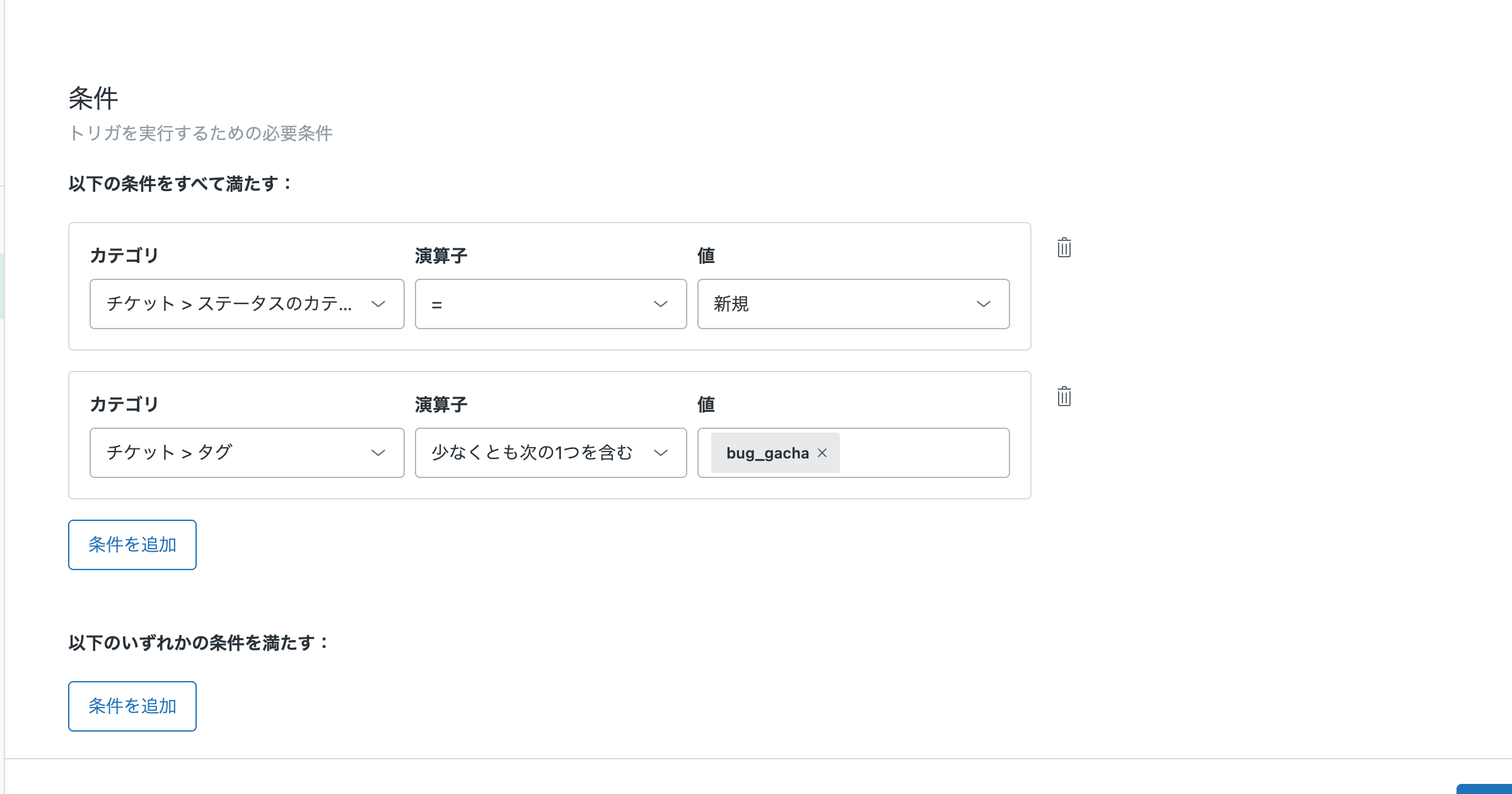Click empty area of tag value input
This screenshot has width=1512, height=794.
[x=924, y=453]
